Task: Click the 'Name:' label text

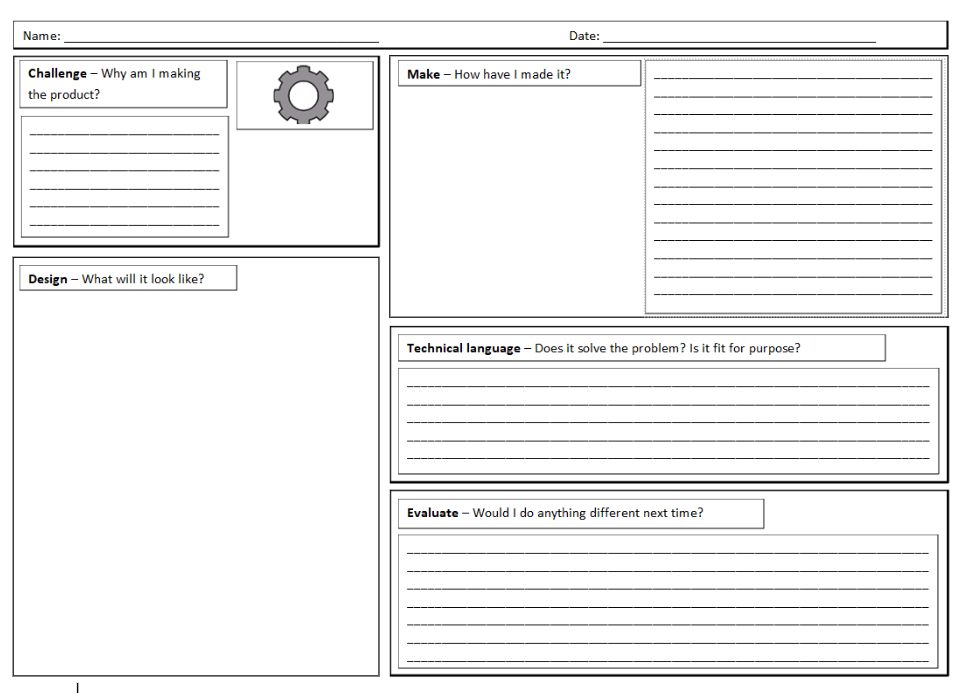Action: click(x=41, y=36)
